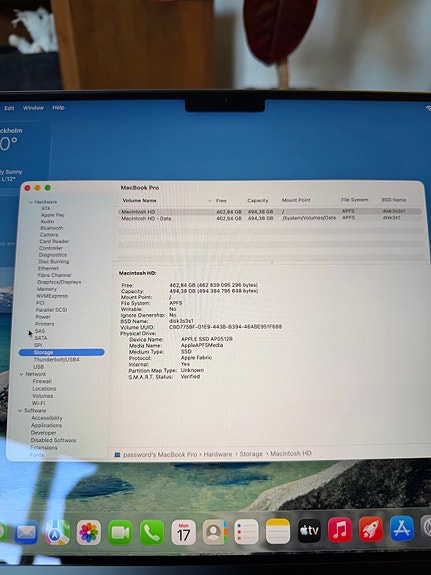Open the Apple TV app in Dock
This screenshot has width=431, height=575.
click(309, 530)
